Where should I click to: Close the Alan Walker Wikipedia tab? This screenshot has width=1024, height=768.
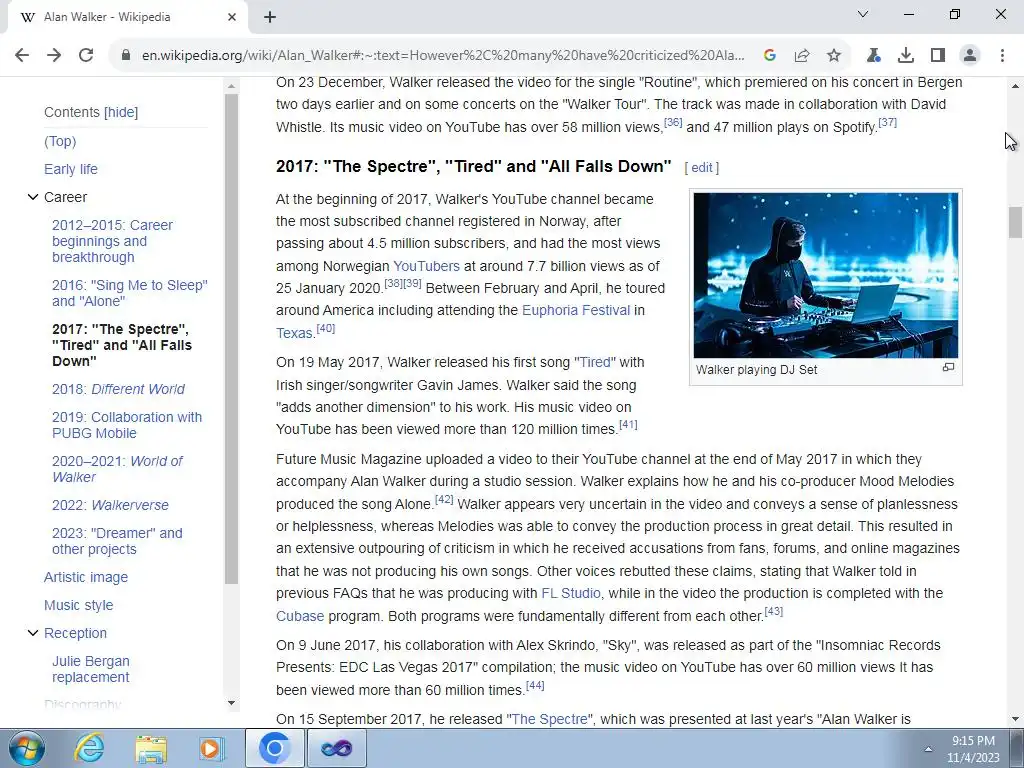(232, 17)
